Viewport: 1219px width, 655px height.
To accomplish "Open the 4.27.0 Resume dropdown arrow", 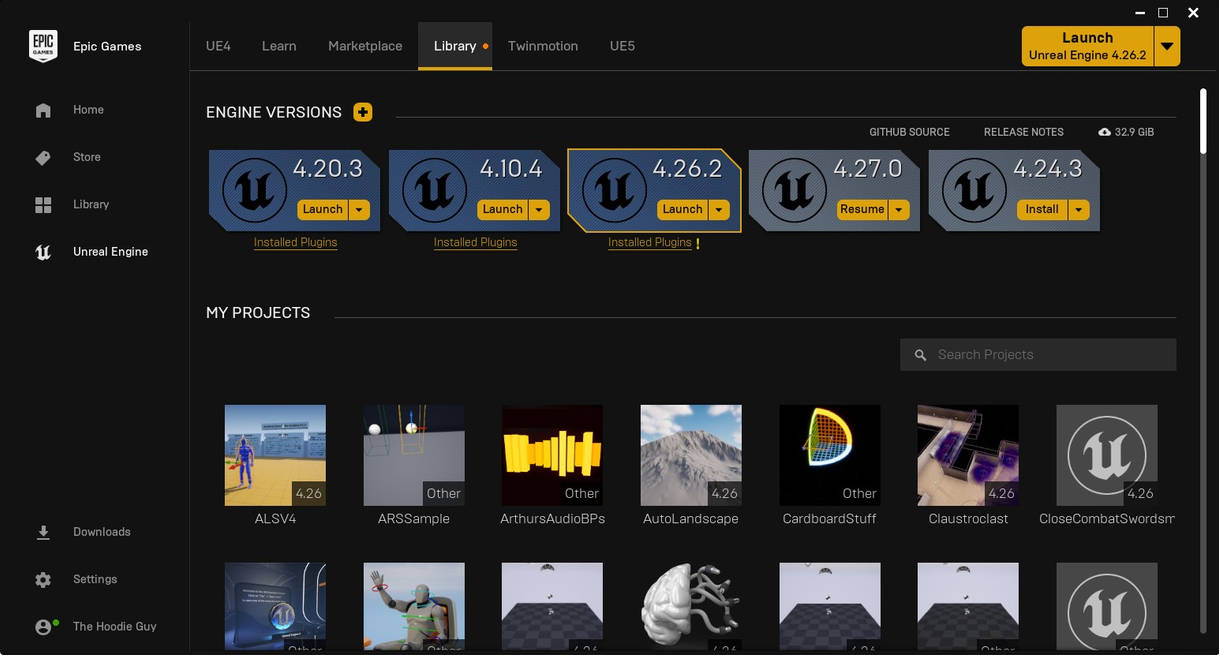I will pos(900,210).
